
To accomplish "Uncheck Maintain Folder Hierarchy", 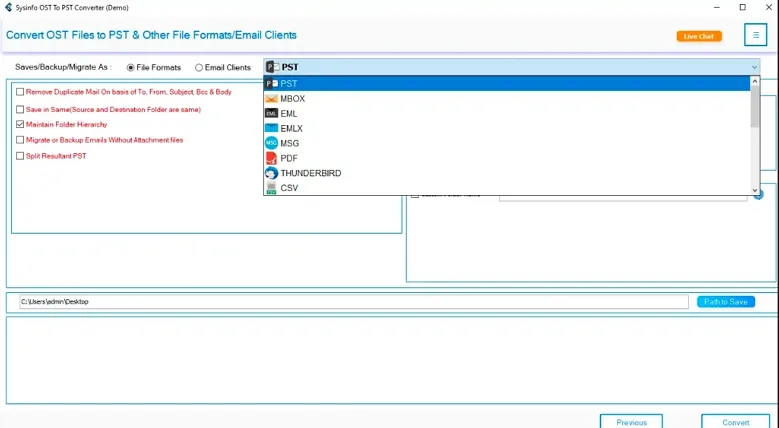I will [20, 124].
